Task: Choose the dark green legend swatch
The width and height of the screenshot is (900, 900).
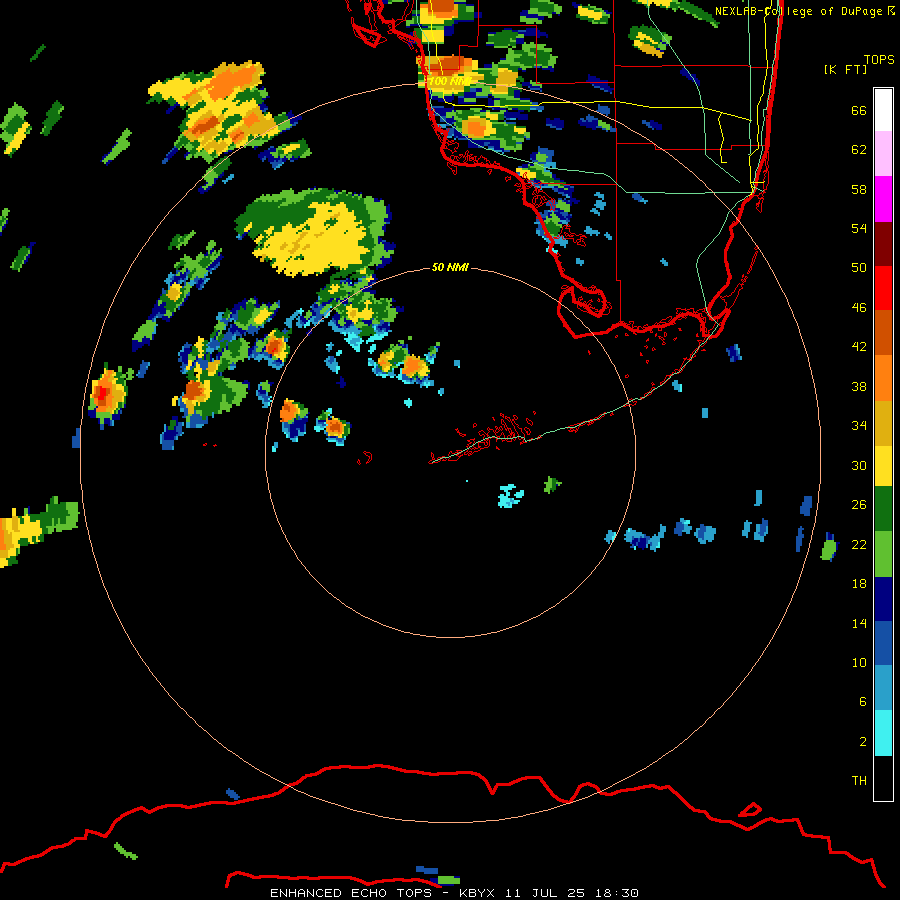Action: pyautogui.click(x=883, y=509)
